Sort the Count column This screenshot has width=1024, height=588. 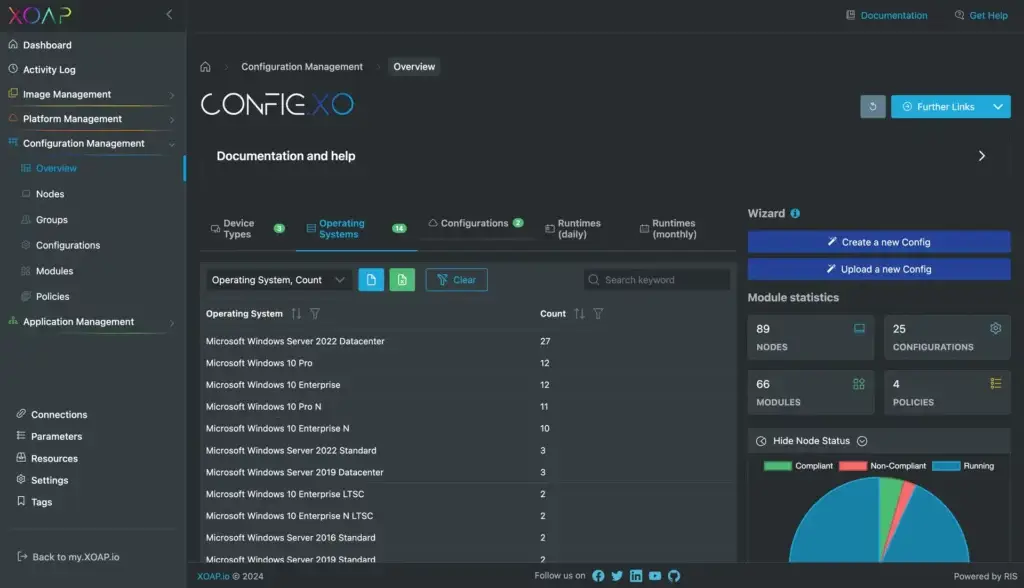579,314
